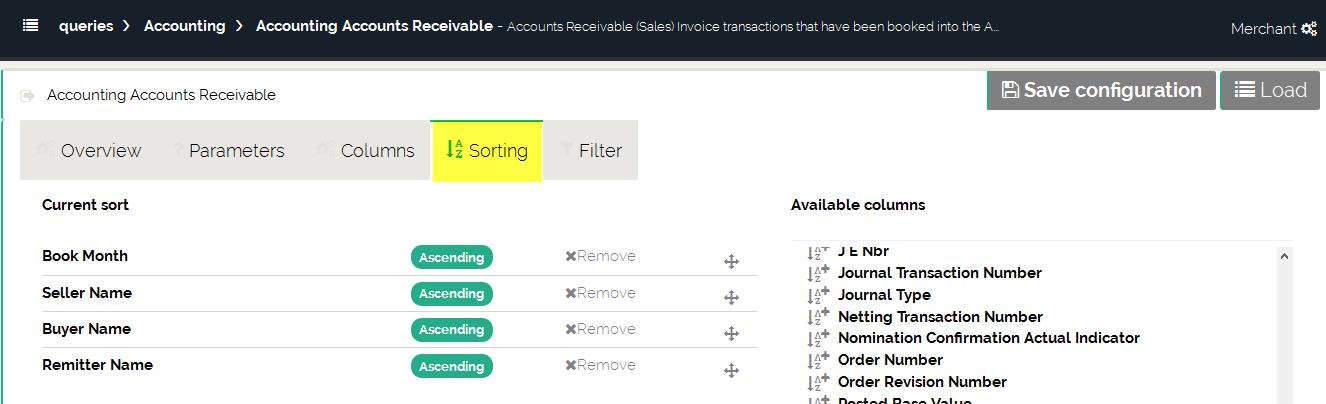Collapse the Accounting Accounts Receivable panel arrow
Viewport: 1326px width, 404px height.
28,96
